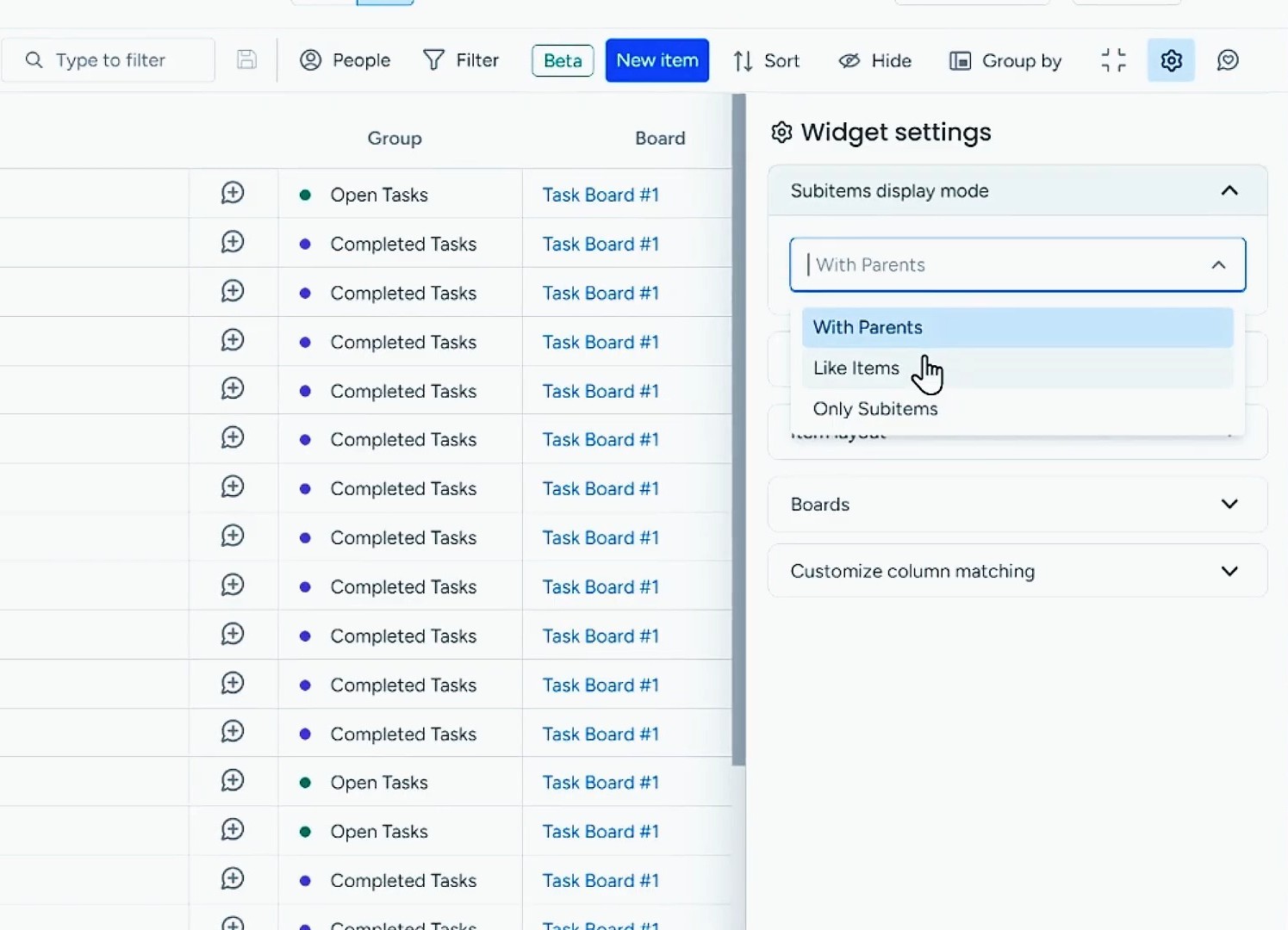This screenshot has width=1288, height=930.
Task: Close the With Parents dropdown box
Action: (1217, 265)
